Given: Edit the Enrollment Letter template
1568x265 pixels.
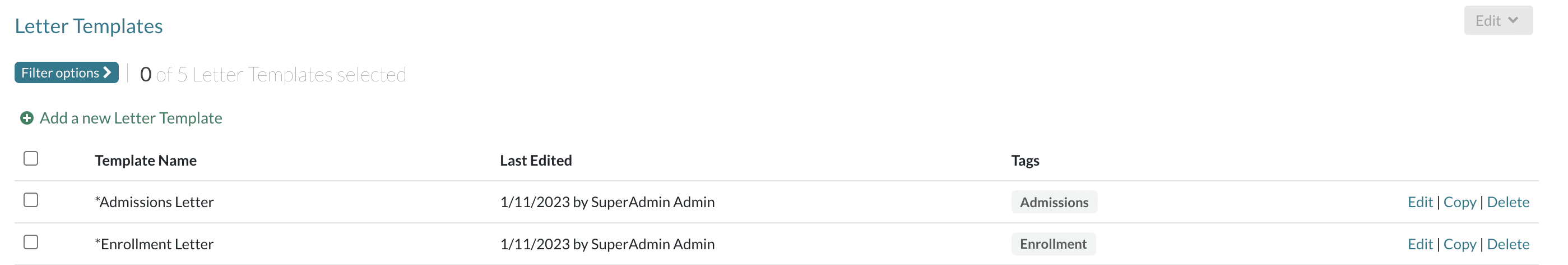Looking at the screenshot, I should tap(1419, 244).
